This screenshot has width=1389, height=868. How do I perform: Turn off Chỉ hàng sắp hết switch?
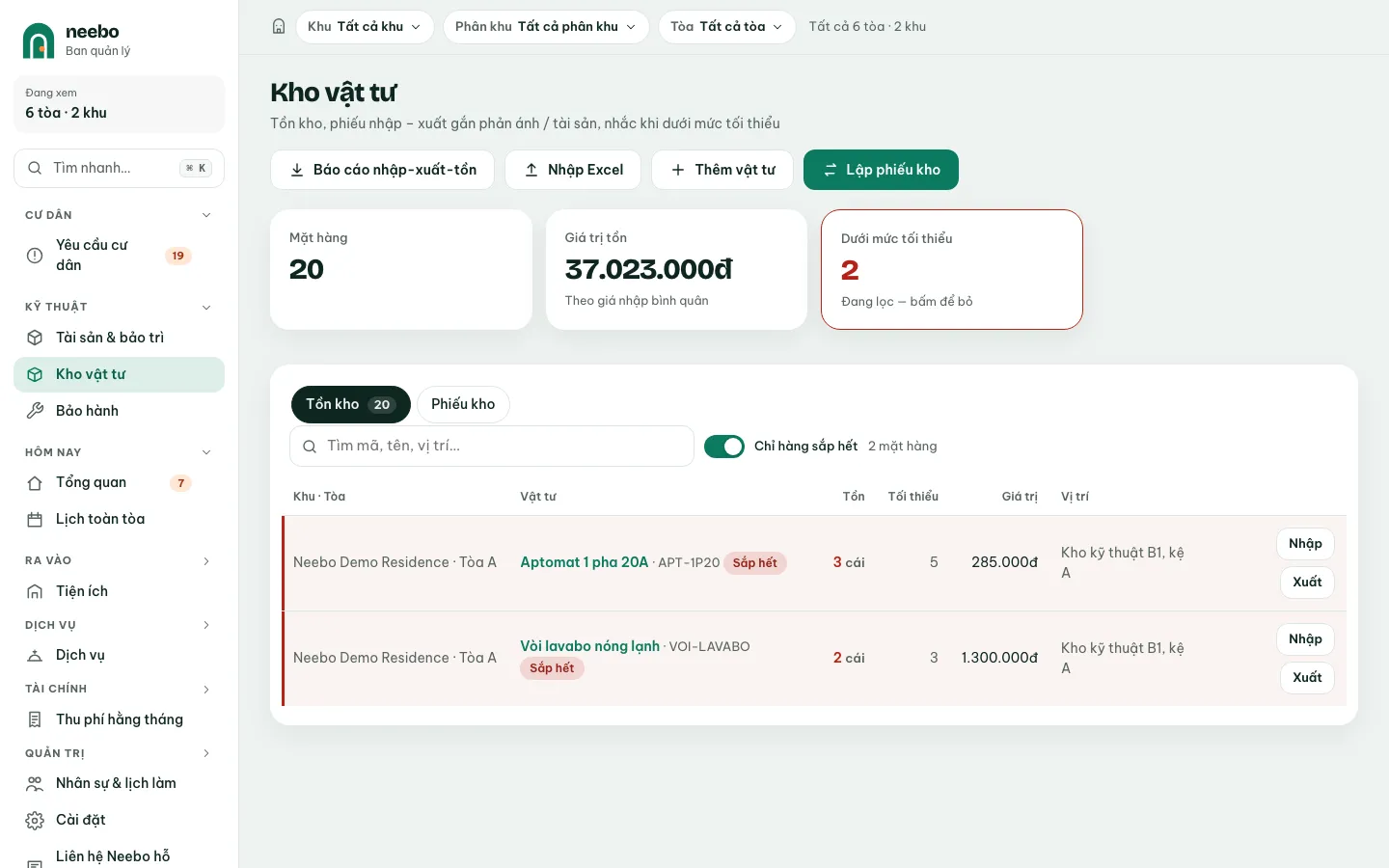coord(724,447)
